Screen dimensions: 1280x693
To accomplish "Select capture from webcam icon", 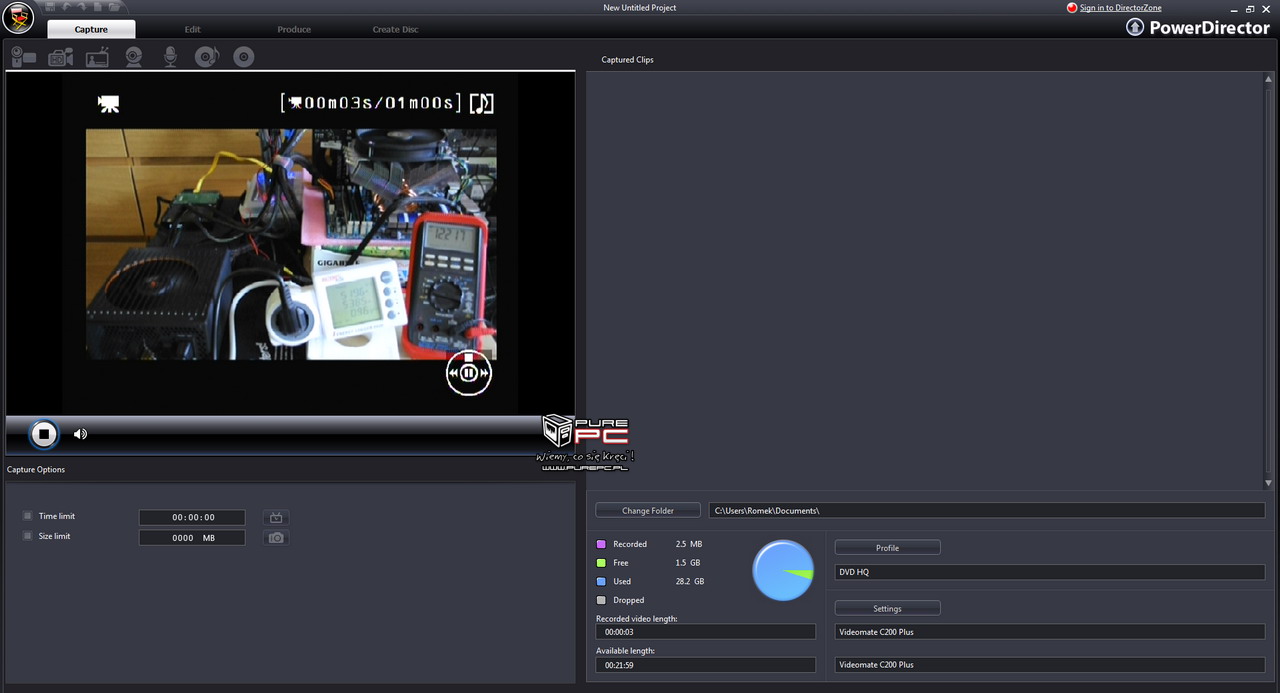I will [133, 57].
